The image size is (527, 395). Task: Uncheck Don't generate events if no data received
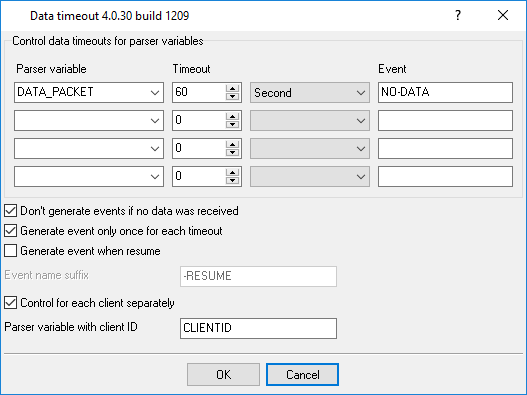click(10, 211)
